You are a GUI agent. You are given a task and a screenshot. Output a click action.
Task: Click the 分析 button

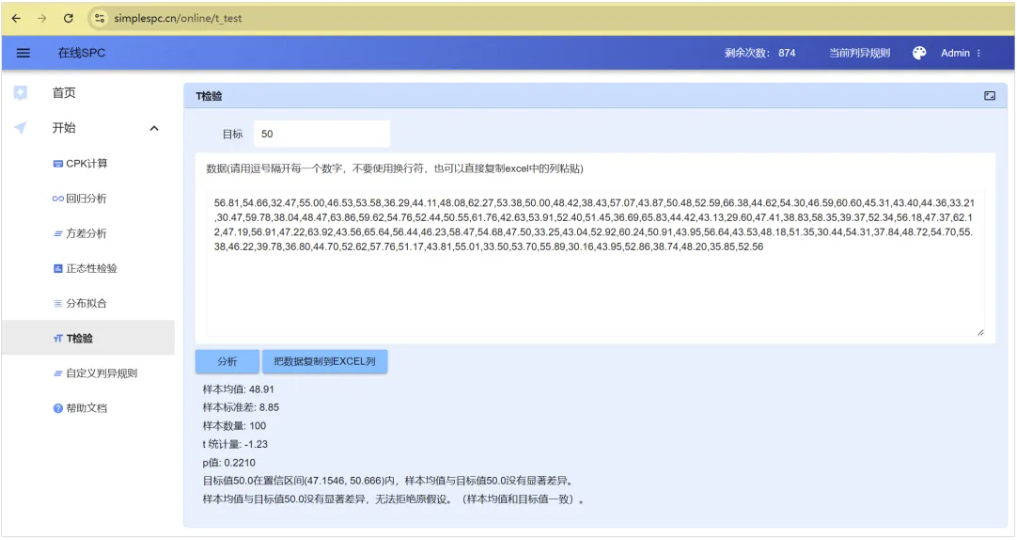tap(227, 362)
